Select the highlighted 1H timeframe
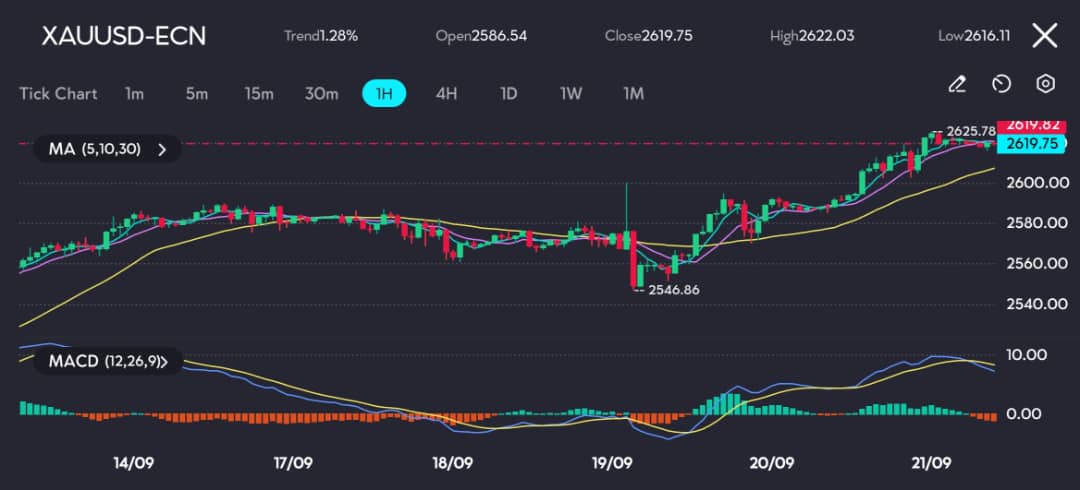Viewport: 1080px width, 490px height. click(384, 94)
